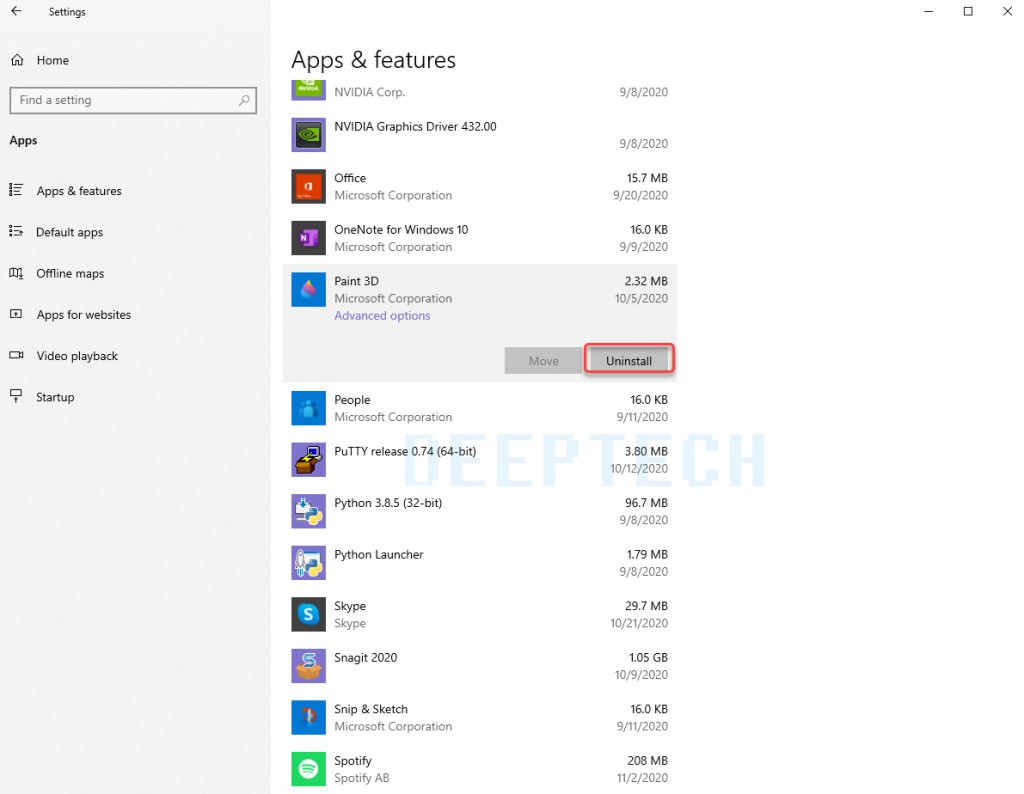The image size is (1024, 794).
Task: Click the Snagit 2020 app icon
Action: [308, 666]
